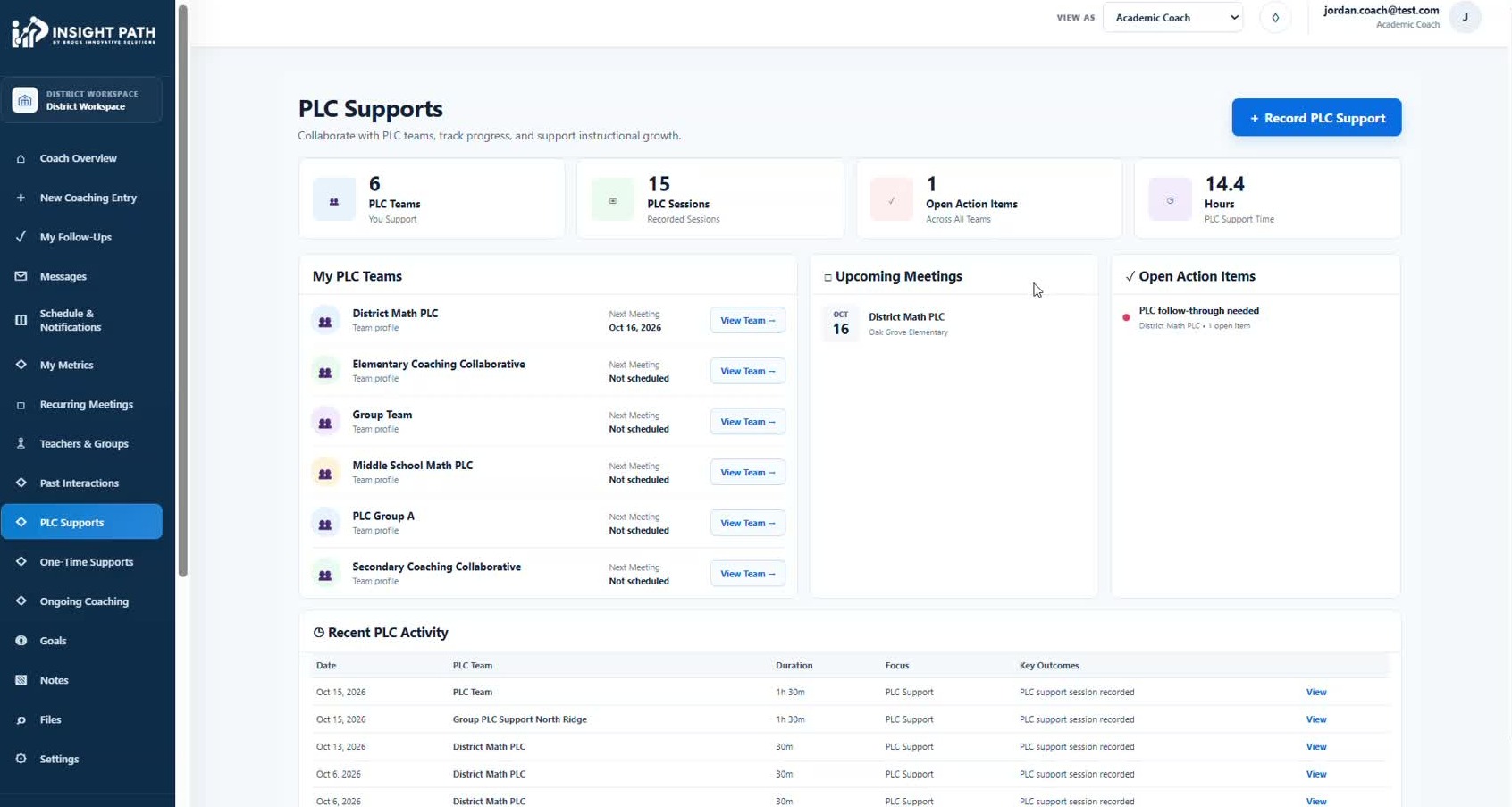Viewport: 1512px width, 807px height.
Task: Click the My Metrics diamond icon
Action: pyautogui.click(x=21, y=365)
